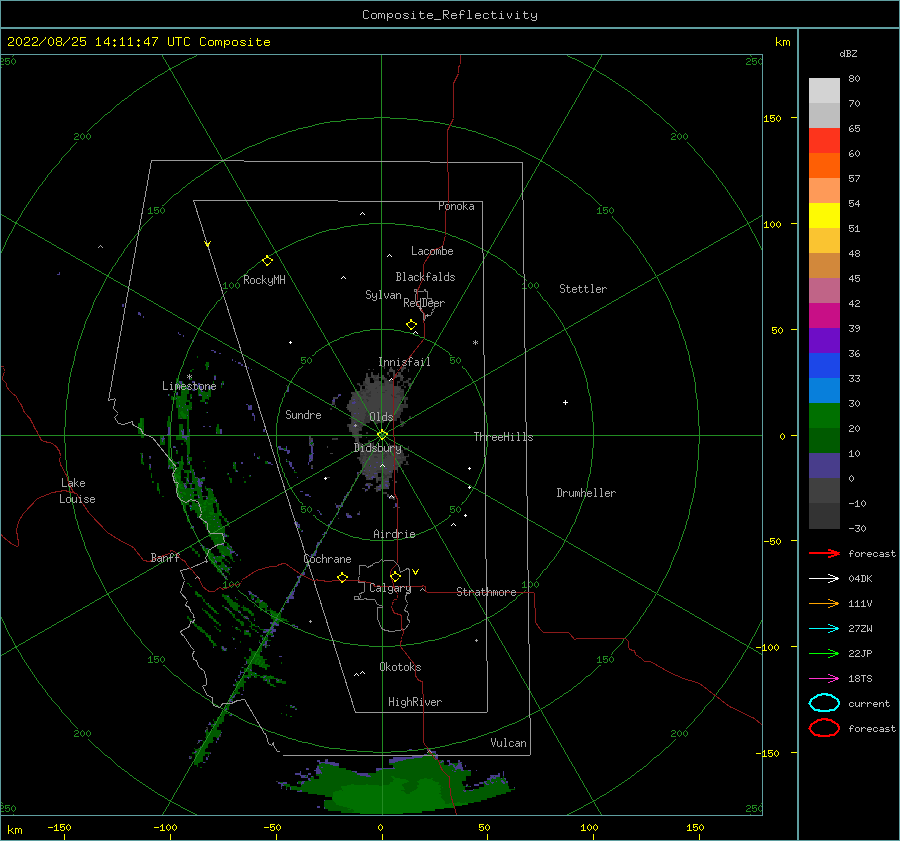Screen dimensions: 900x841
Task: Click the Blackfalds label
Action: tap(425, 277)
